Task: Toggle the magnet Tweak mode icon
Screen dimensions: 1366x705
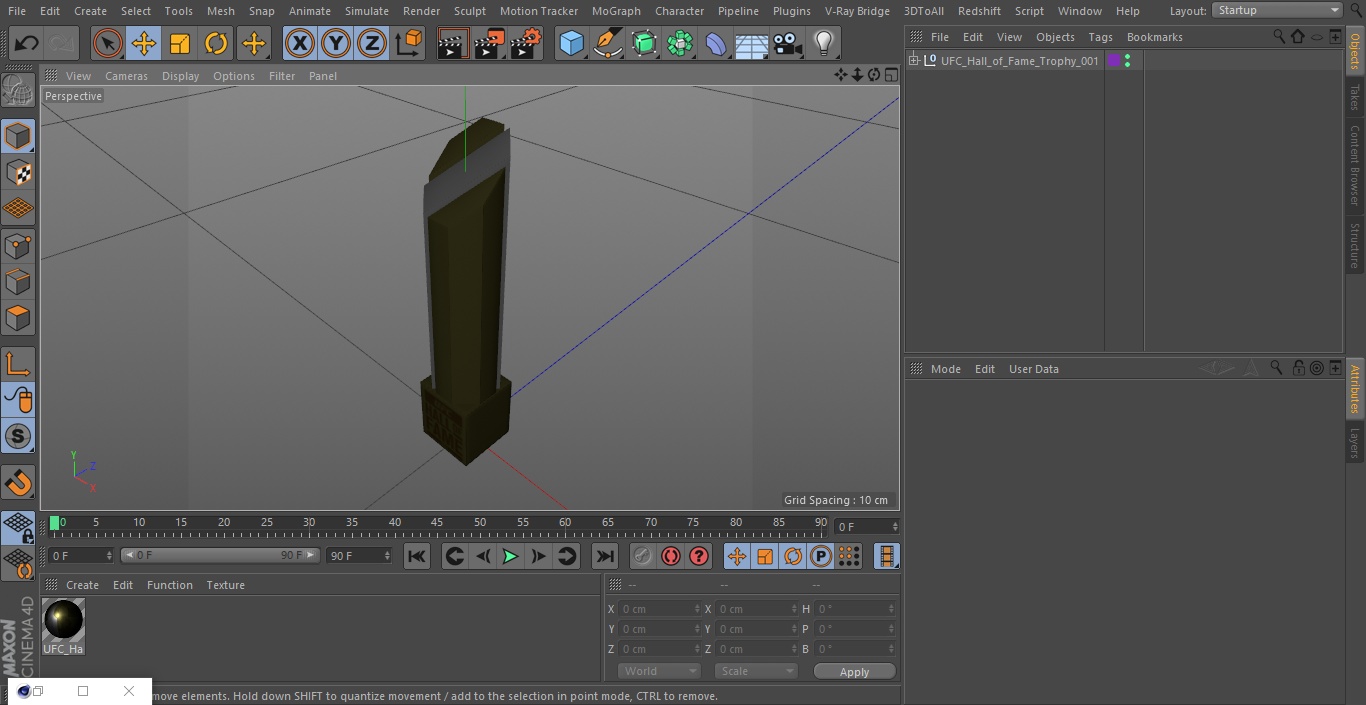Action: pos(18,483)
